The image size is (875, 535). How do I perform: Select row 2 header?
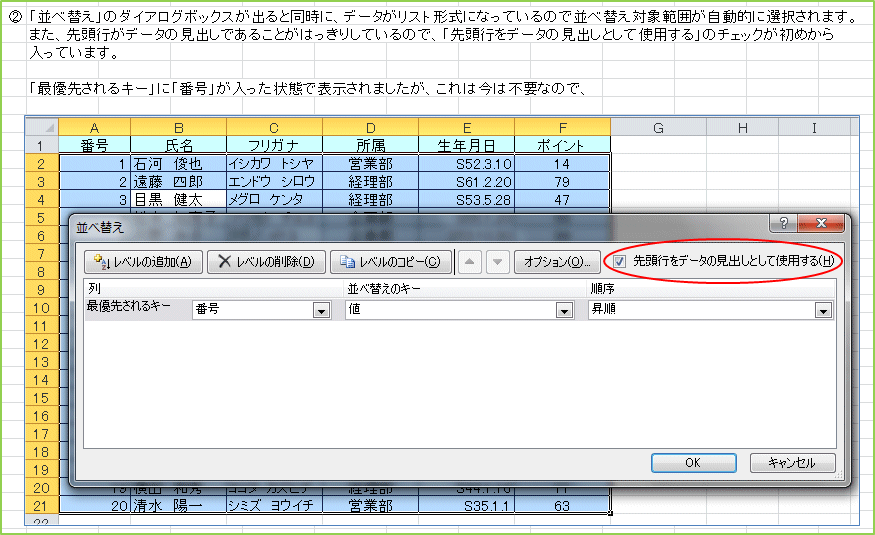(42, 163)
